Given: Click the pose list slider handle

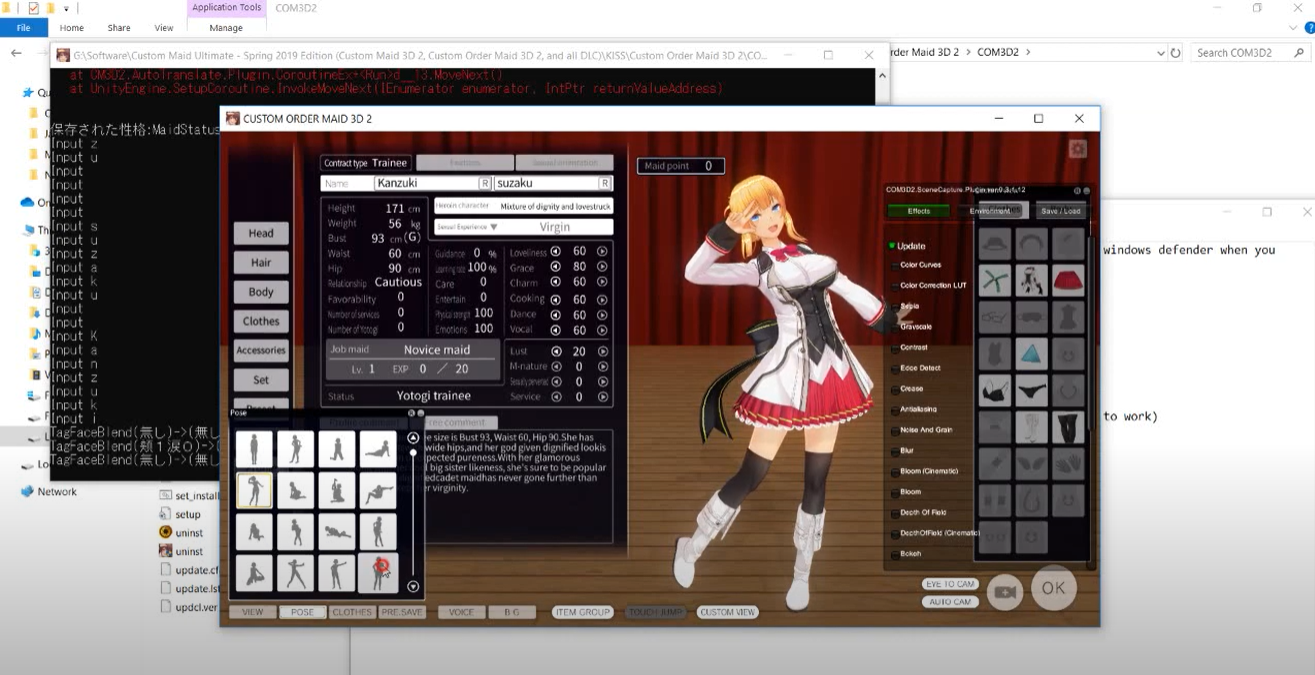Looking at the screenshot, I should click(413, 454).
